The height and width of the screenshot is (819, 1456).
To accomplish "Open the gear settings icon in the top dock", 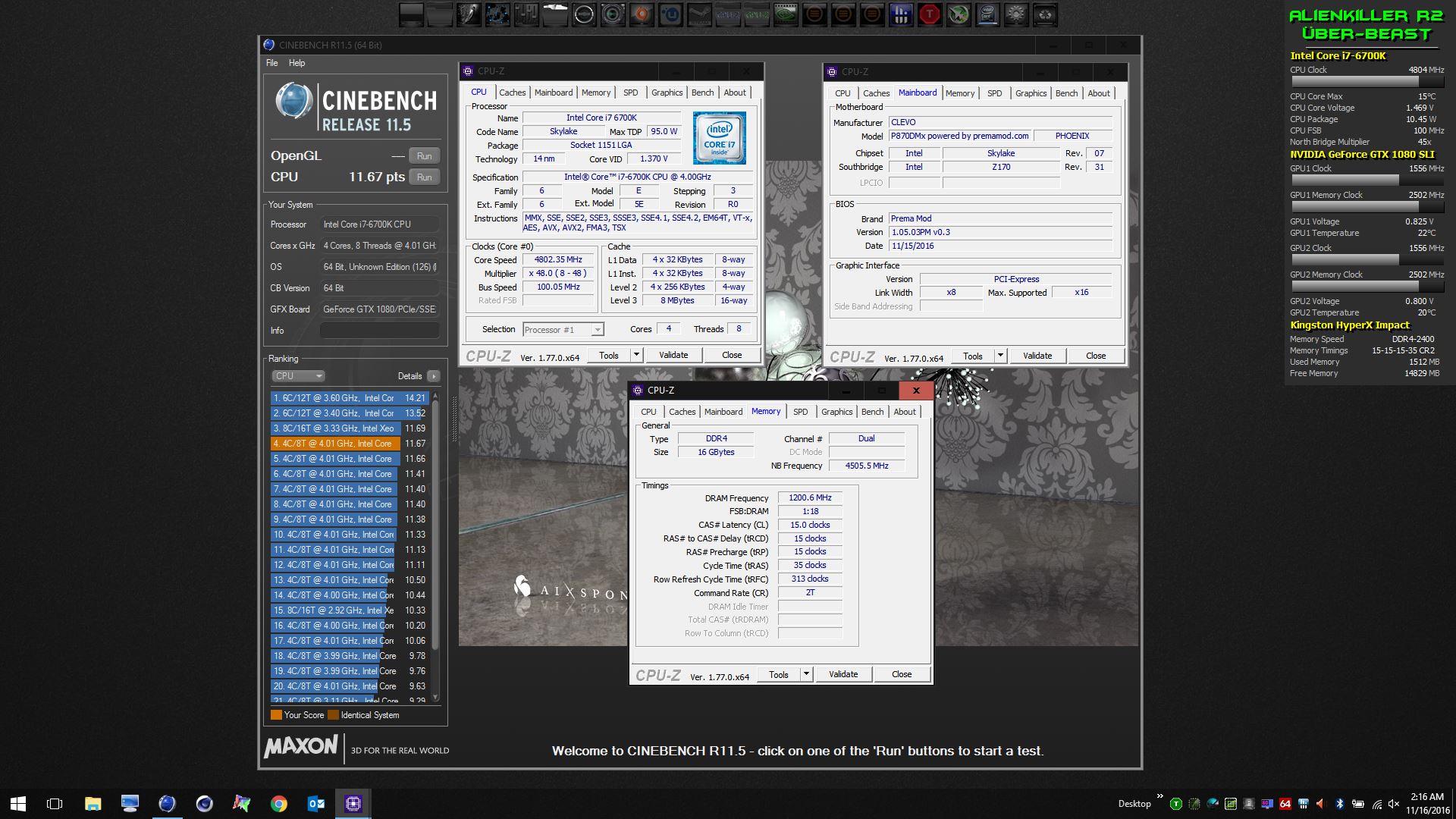I will [1016, 14].
